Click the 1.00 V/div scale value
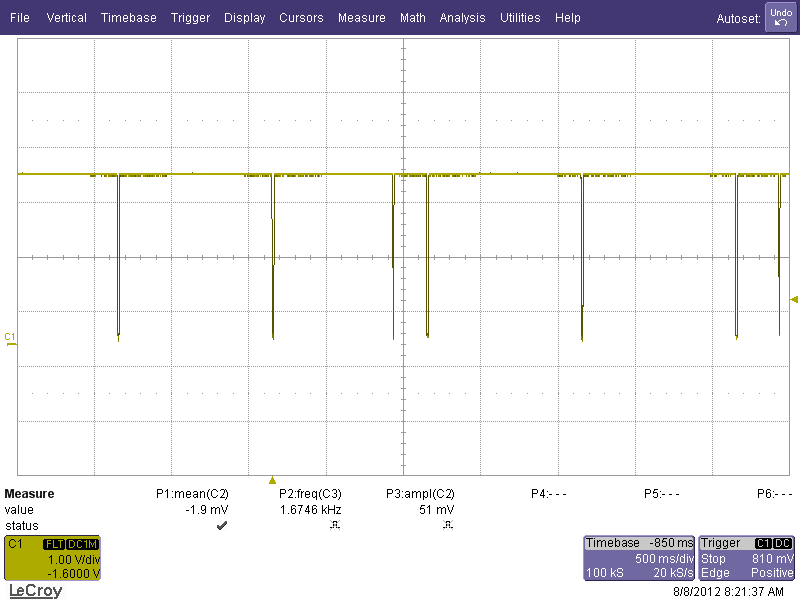 74,559
